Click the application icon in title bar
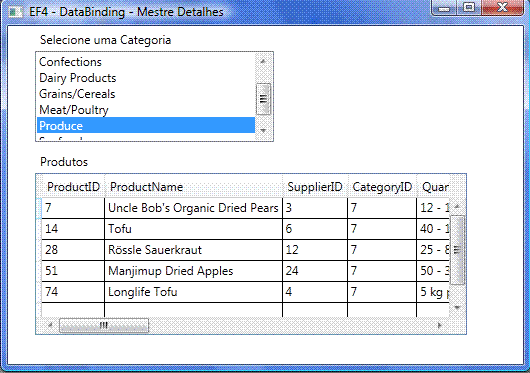530x373 pixels. pyautogui.click(x=16, y=13)
